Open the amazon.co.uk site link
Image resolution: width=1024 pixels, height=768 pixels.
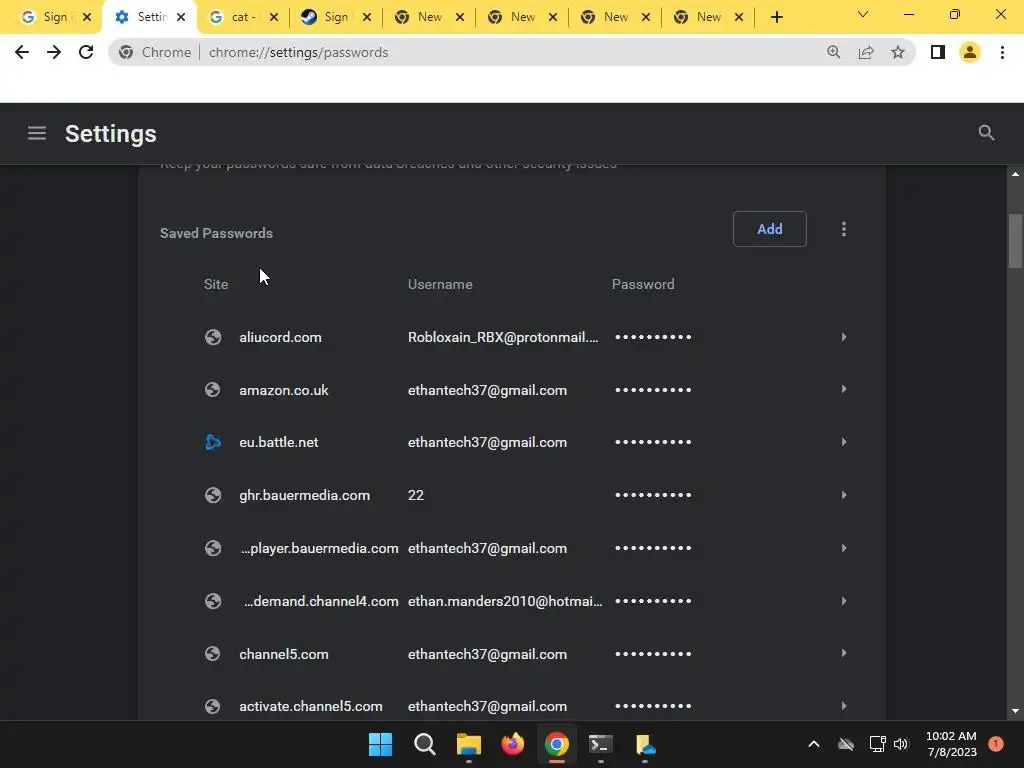(x=283, y=390)
